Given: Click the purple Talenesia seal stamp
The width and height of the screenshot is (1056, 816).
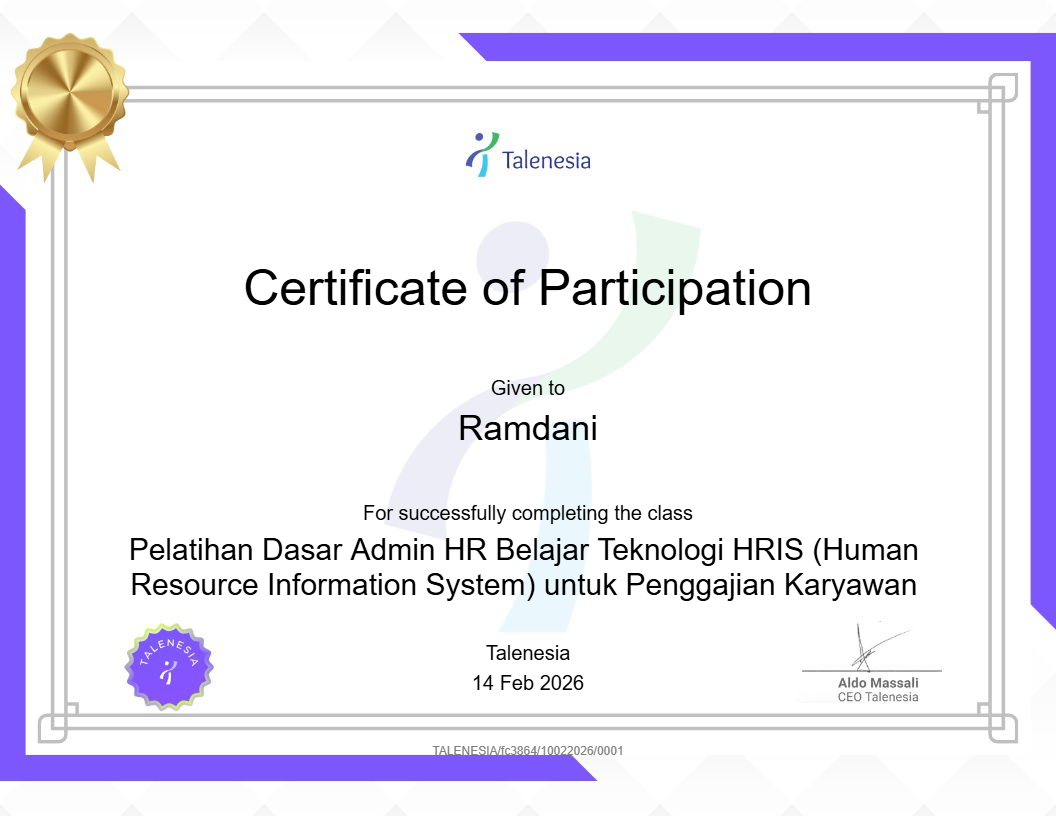Looking at the screenshot, I should [x=169, y=668].
